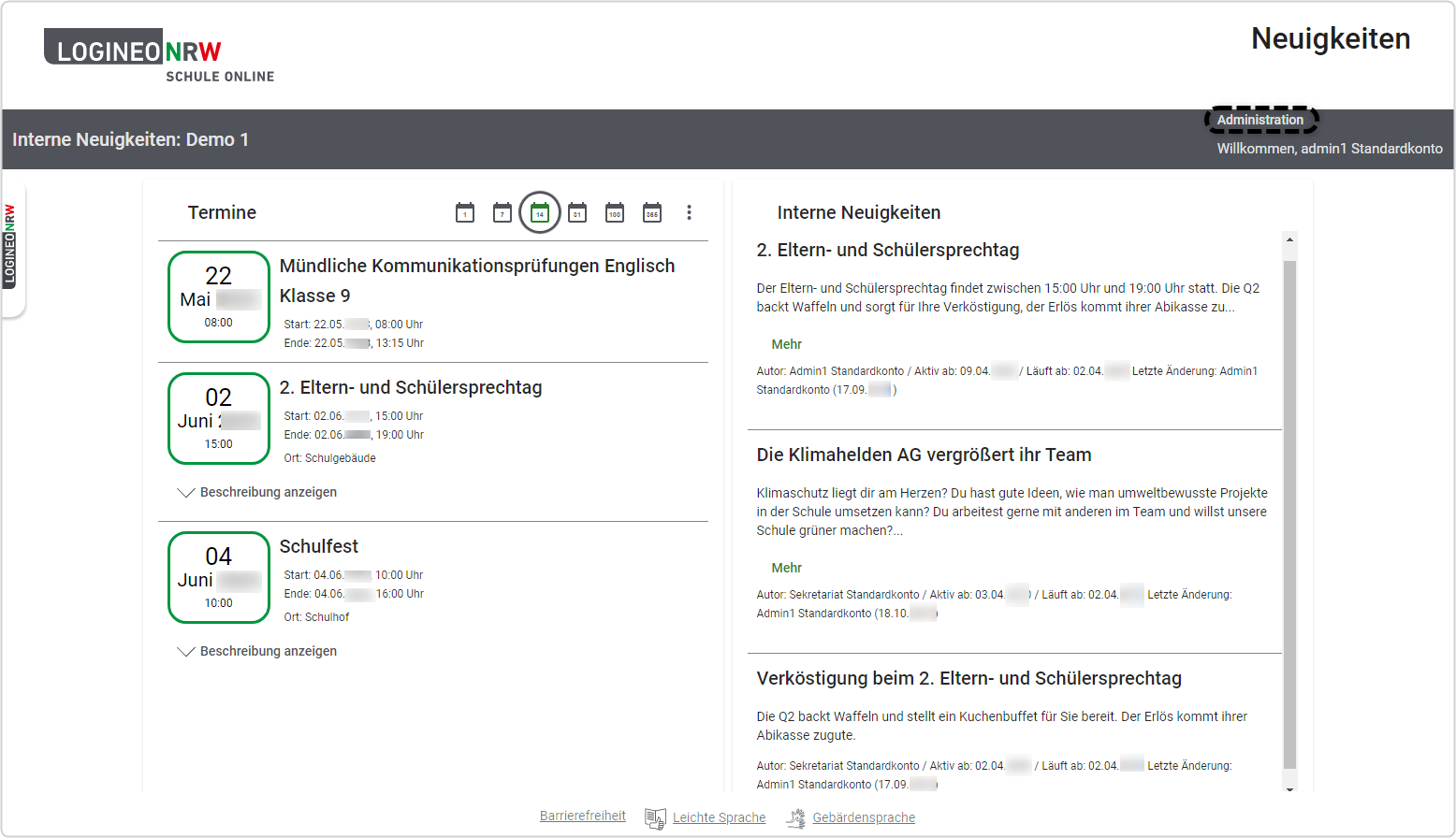Click the news scrollbar up arrow
The height and width of the screenshot is (838, 1456).
coord(1289,239)
